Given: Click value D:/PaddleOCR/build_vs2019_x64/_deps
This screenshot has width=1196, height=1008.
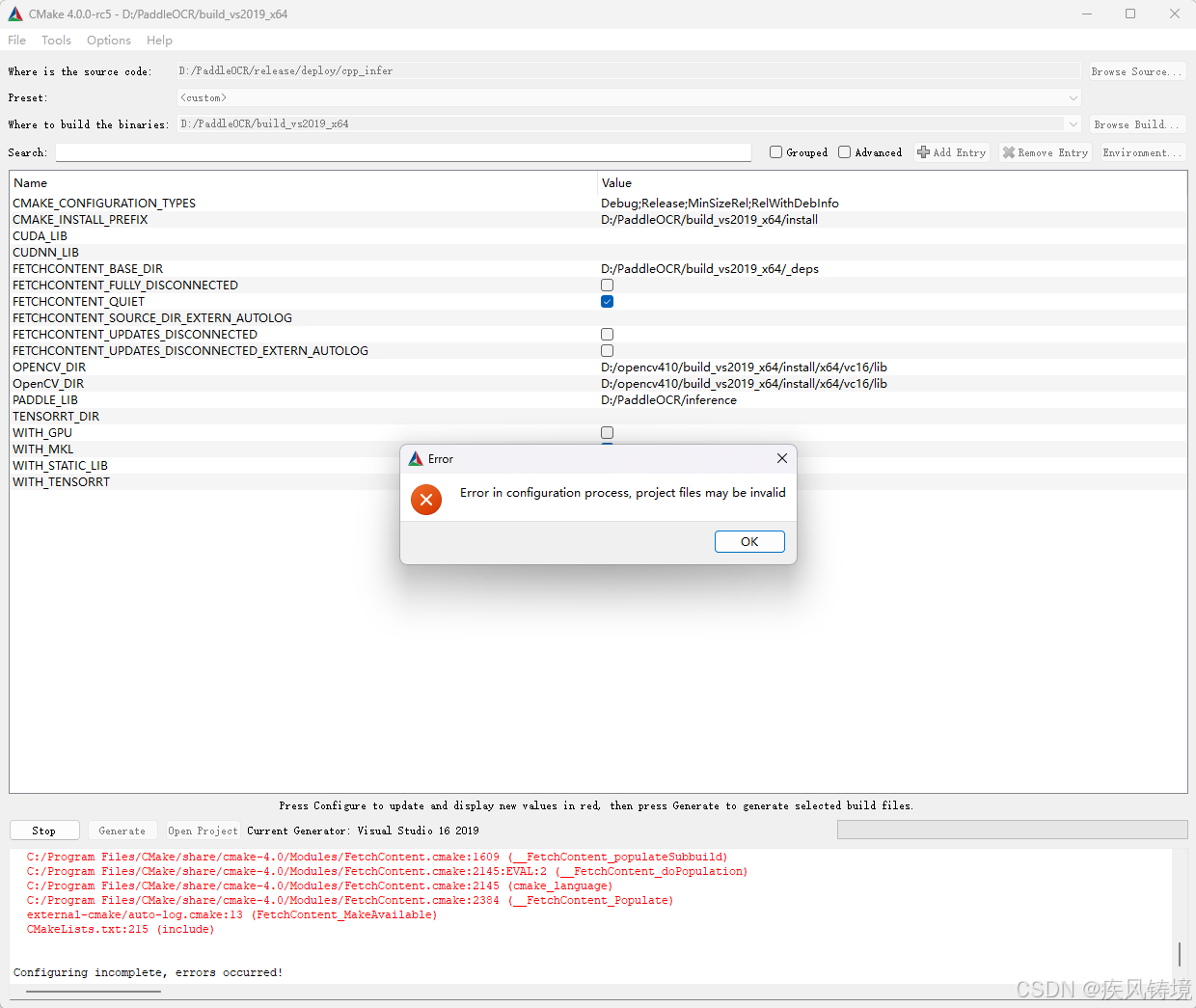Looking at the screenshot, I should coord(710,269).
